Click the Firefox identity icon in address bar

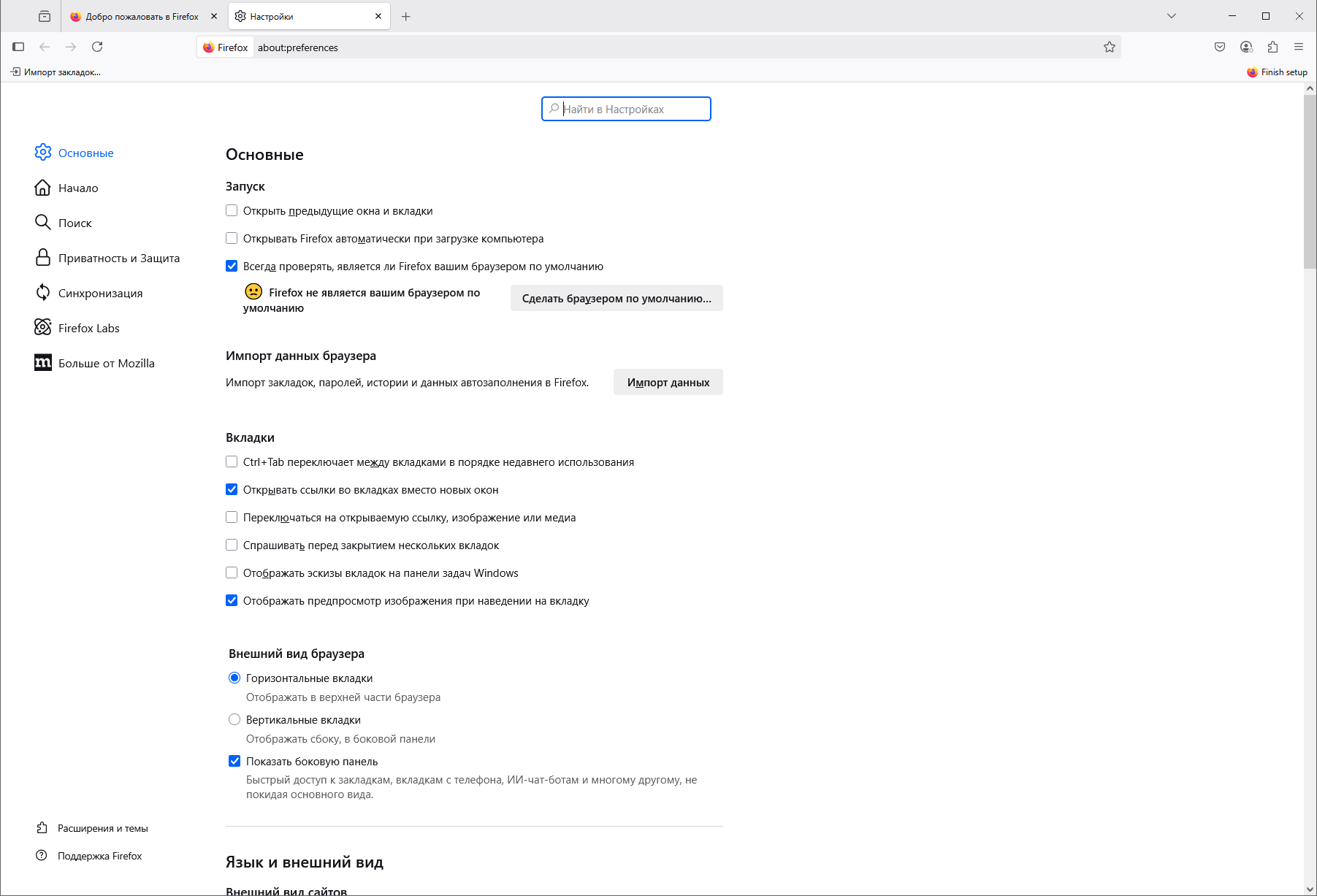point(209,47)
